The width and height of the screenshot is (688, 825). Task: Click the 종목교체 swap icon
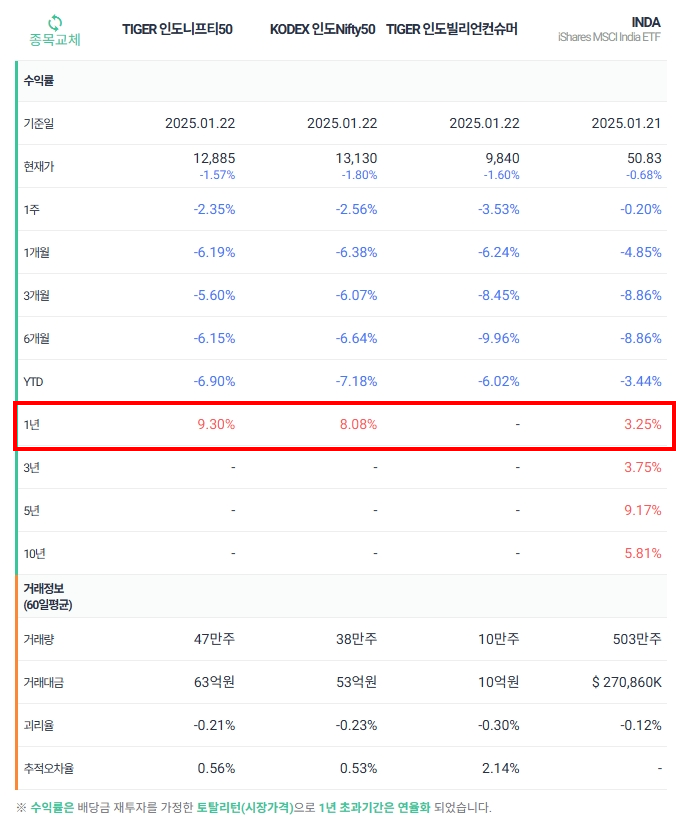pos(55,23)
